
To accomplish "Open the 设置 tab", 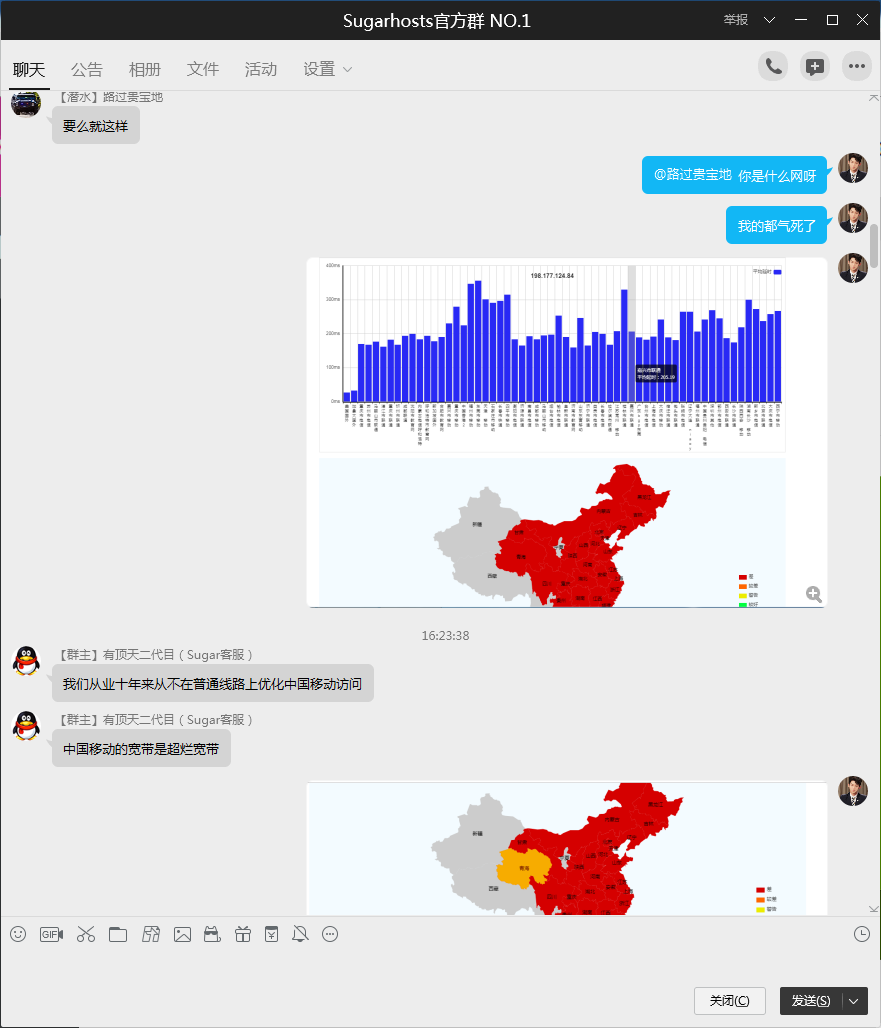I will point(319,69).
